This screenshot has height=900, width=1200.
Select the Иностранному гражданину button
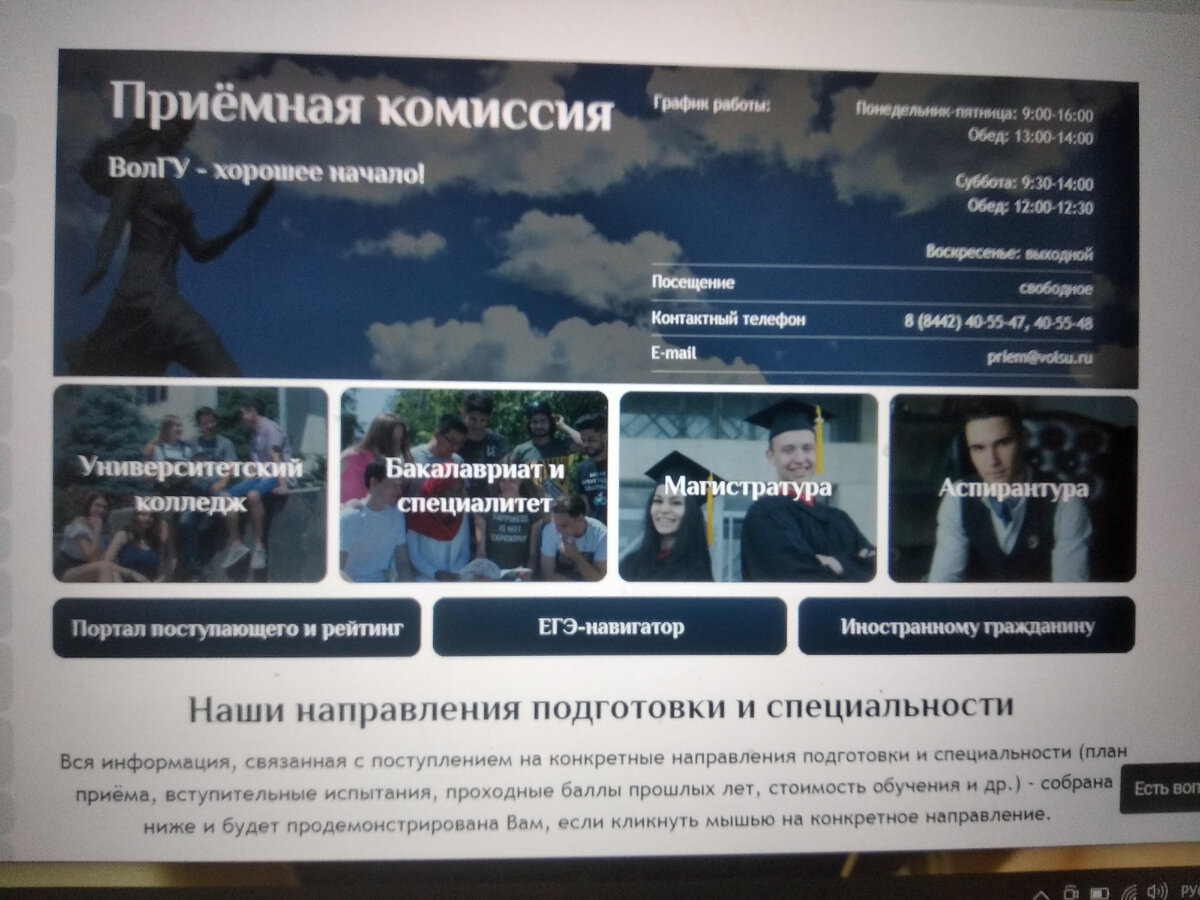[x=967, y=626]
